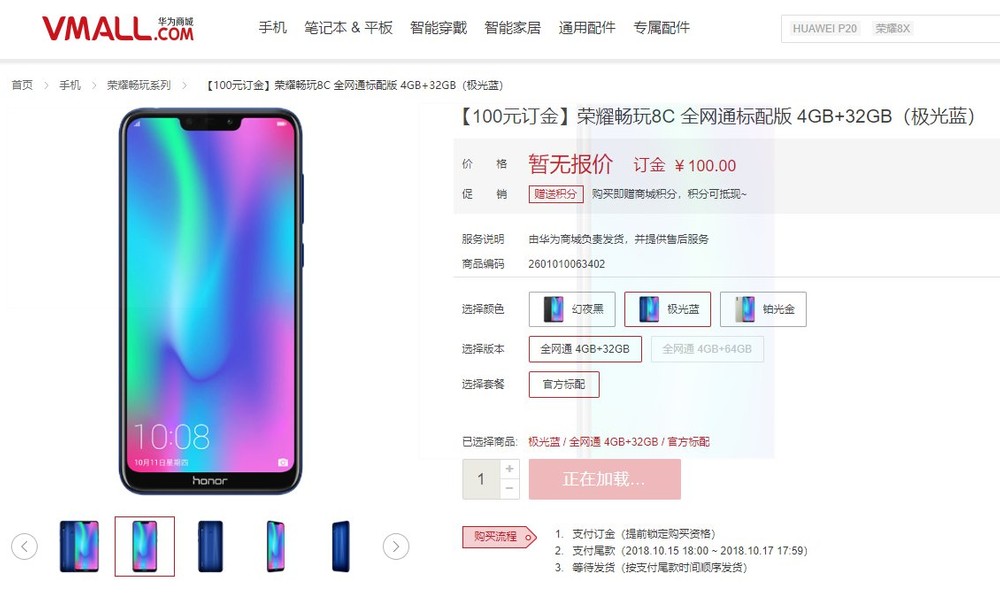The height and width of the screenshot is (613, 1000).
Task: Increase quantity with the plus stepper
Action: (x=509, y=469)
